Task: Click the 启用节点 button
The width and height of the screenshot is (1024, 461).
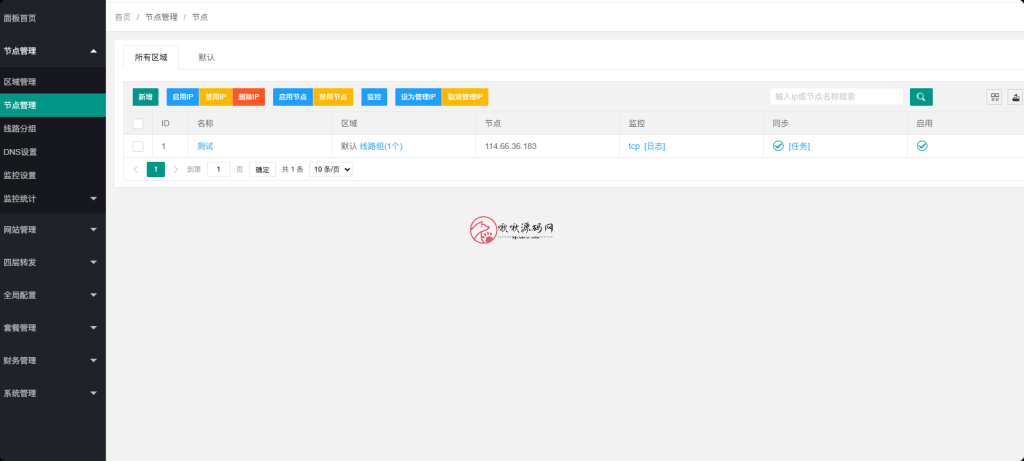Action: [293, 97]
